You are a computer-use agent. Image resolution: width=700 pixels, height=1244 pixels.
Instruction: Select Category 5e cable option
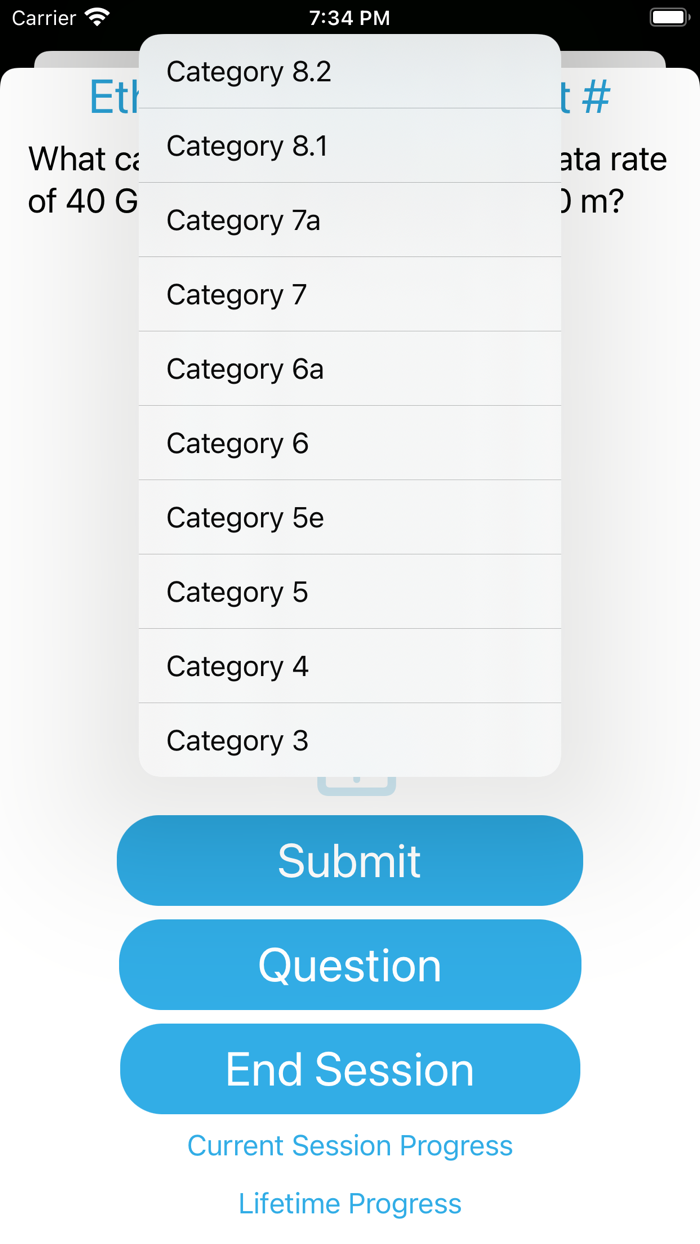(x=349, y=518)
